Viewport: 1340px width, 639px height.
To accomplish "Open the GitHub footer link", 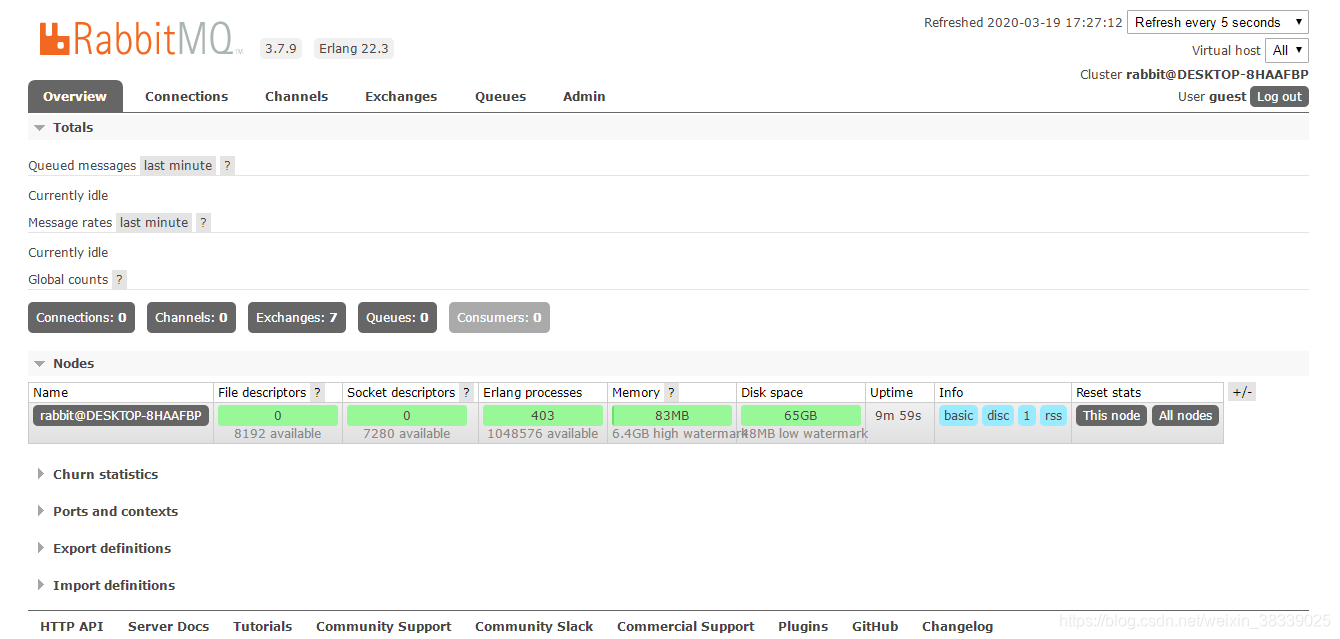I will 875,627.
